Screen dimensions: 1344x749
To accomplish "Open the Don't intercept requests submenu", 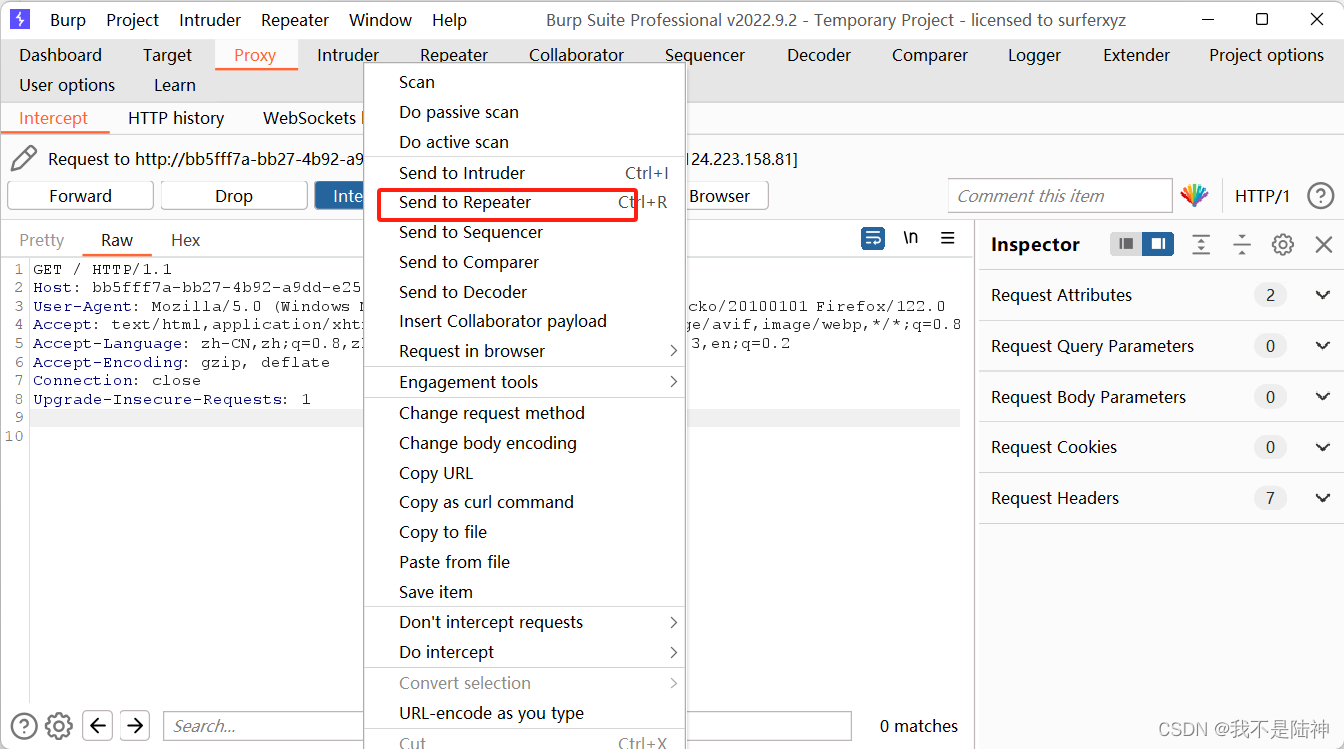I will [525, 622].
